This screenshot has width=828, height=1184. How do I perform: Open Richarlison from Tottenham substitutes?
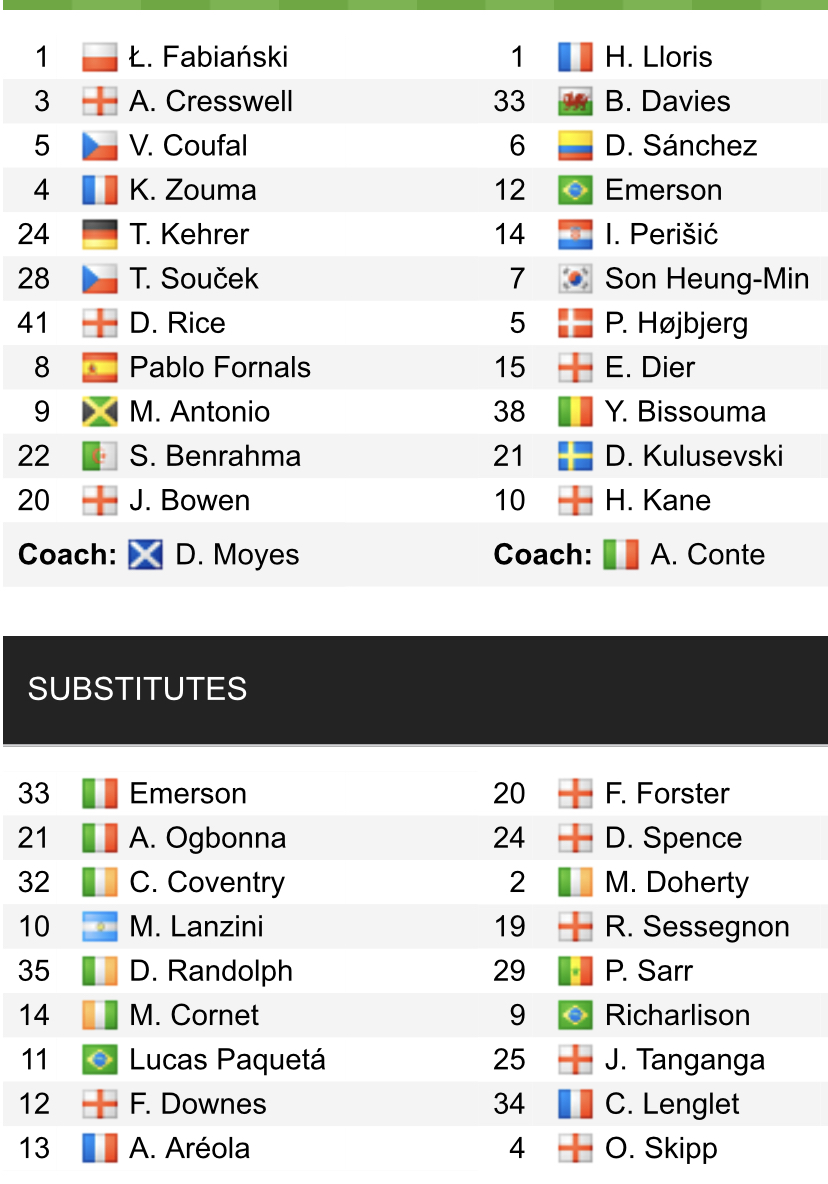pos(677,1015)
